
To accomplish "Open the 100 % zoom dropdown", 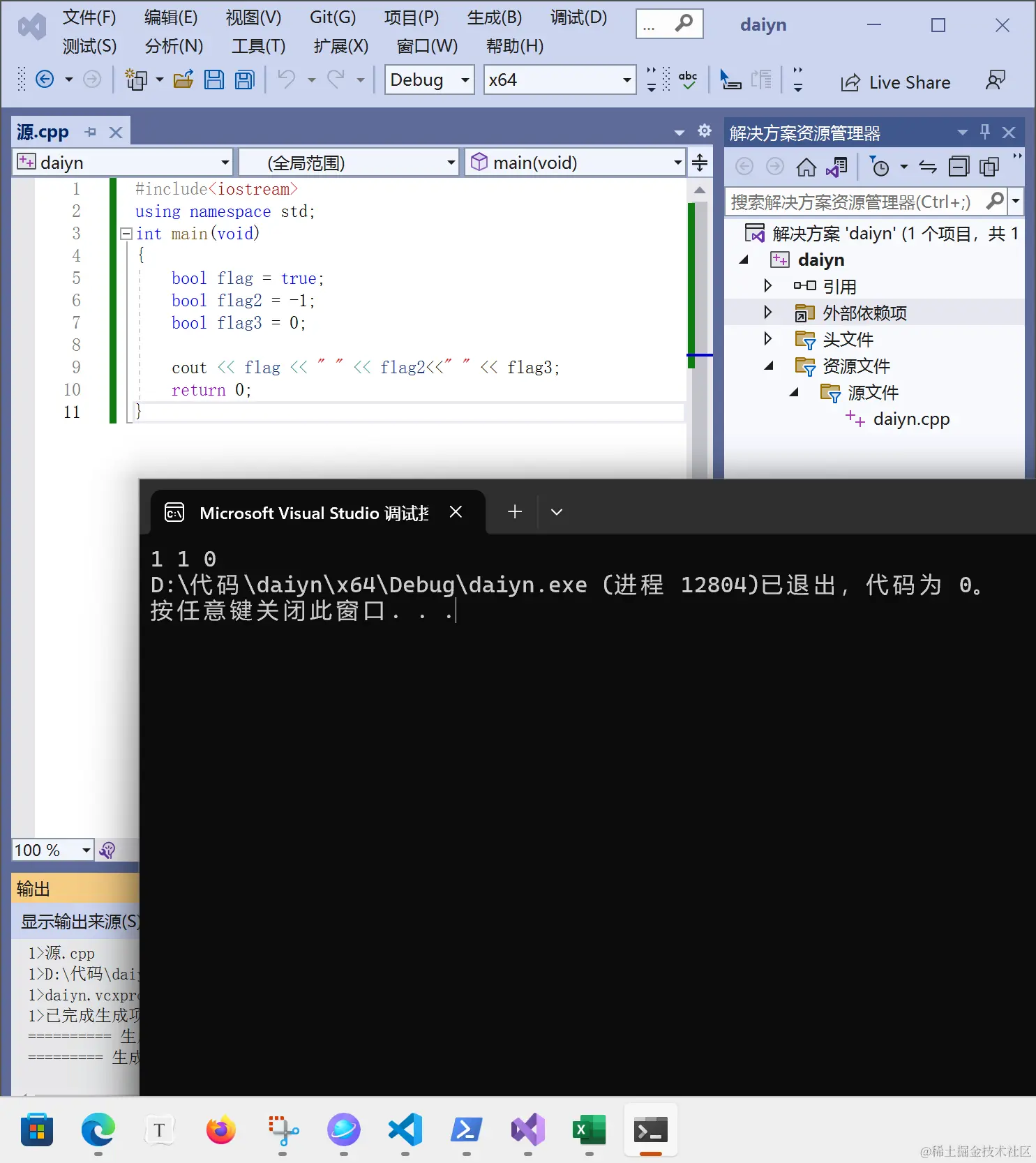I will [53, 850].
